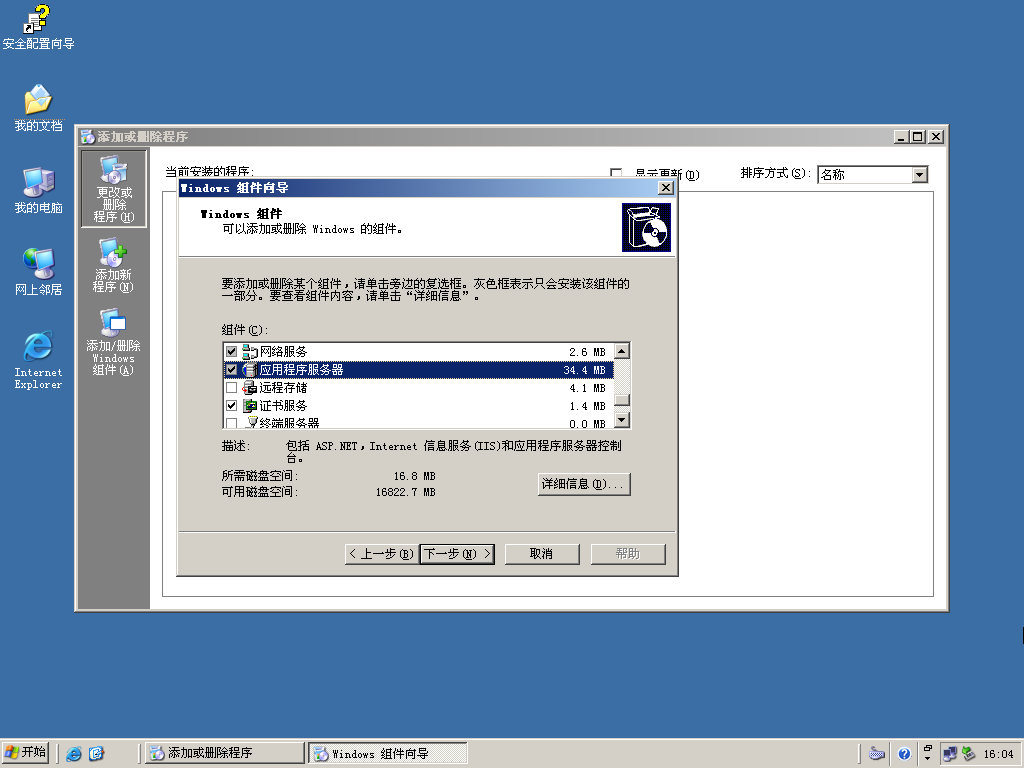Click the network connection tray icon
Image resolution: width=1024 pixels, height=768 pixels.
pos(950,754)
